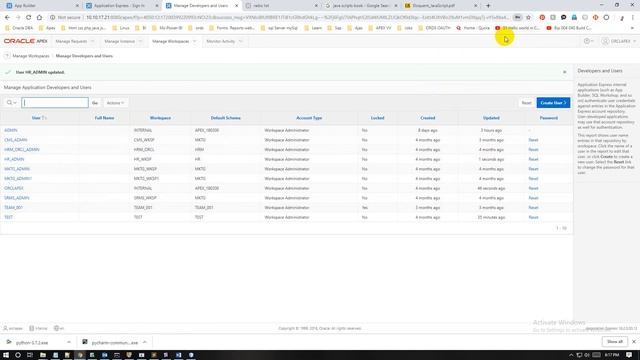
Task: Expand the Manage Instance dropdown arrow
Action: click(140, 41)
